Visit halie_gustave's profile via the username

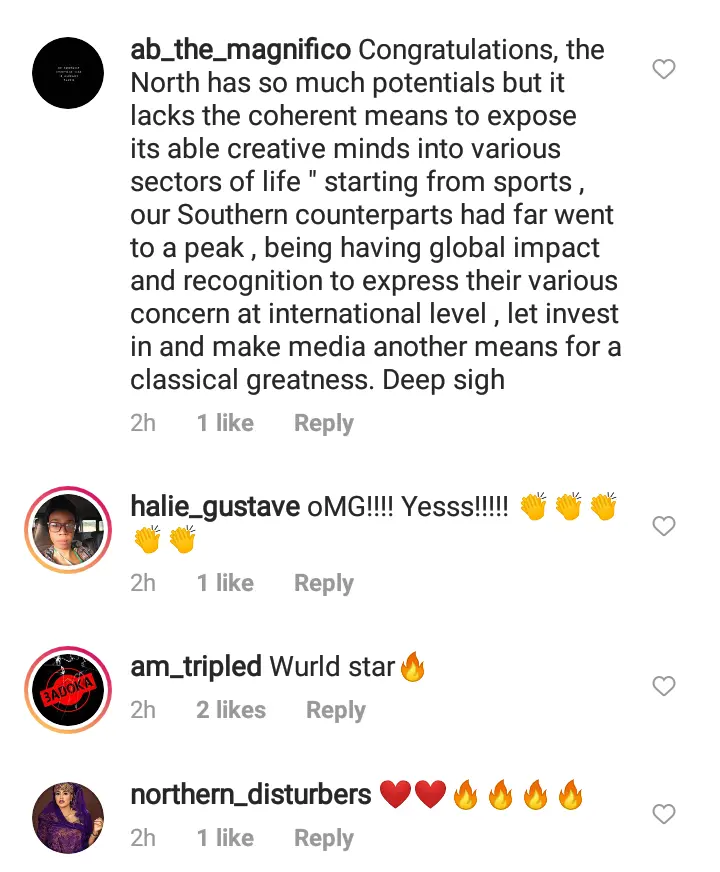(x=215, y=507)
